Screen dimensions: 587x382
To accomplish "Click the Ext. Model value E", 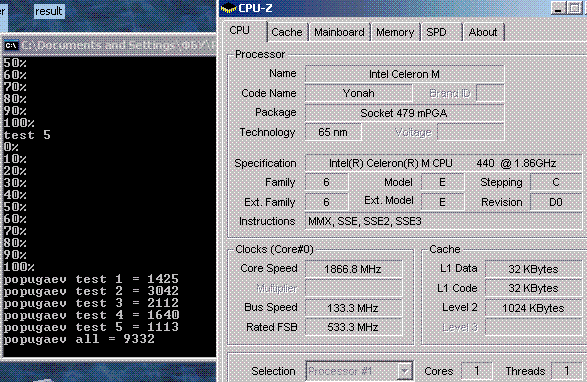I will [x=442, y=202].
